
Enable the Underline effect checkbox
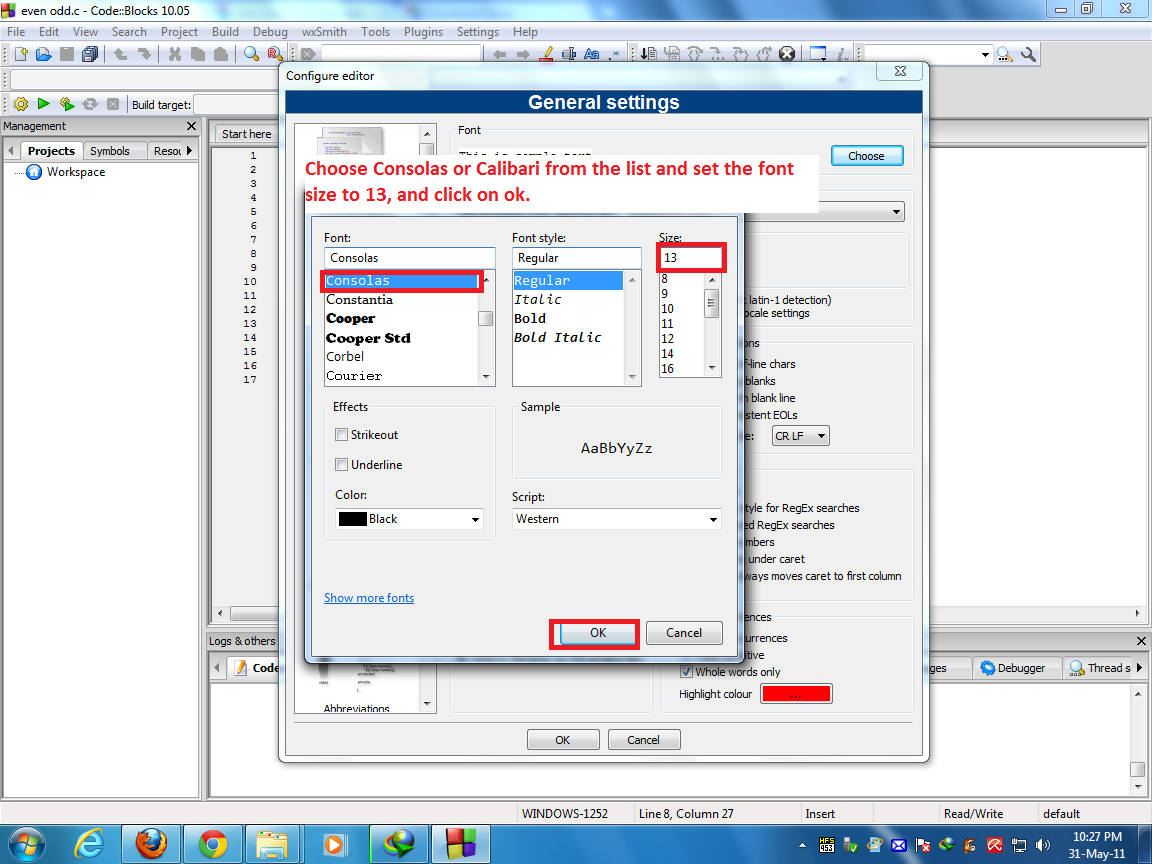pos(341,464)
